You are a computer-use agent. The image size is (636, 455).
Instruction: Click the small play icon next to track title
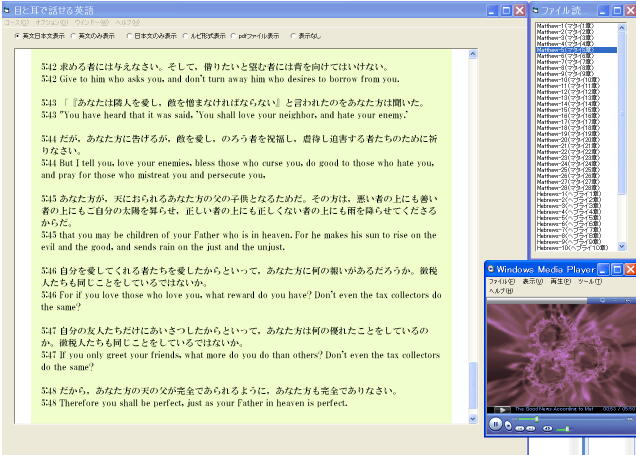(x=502, y=410)
